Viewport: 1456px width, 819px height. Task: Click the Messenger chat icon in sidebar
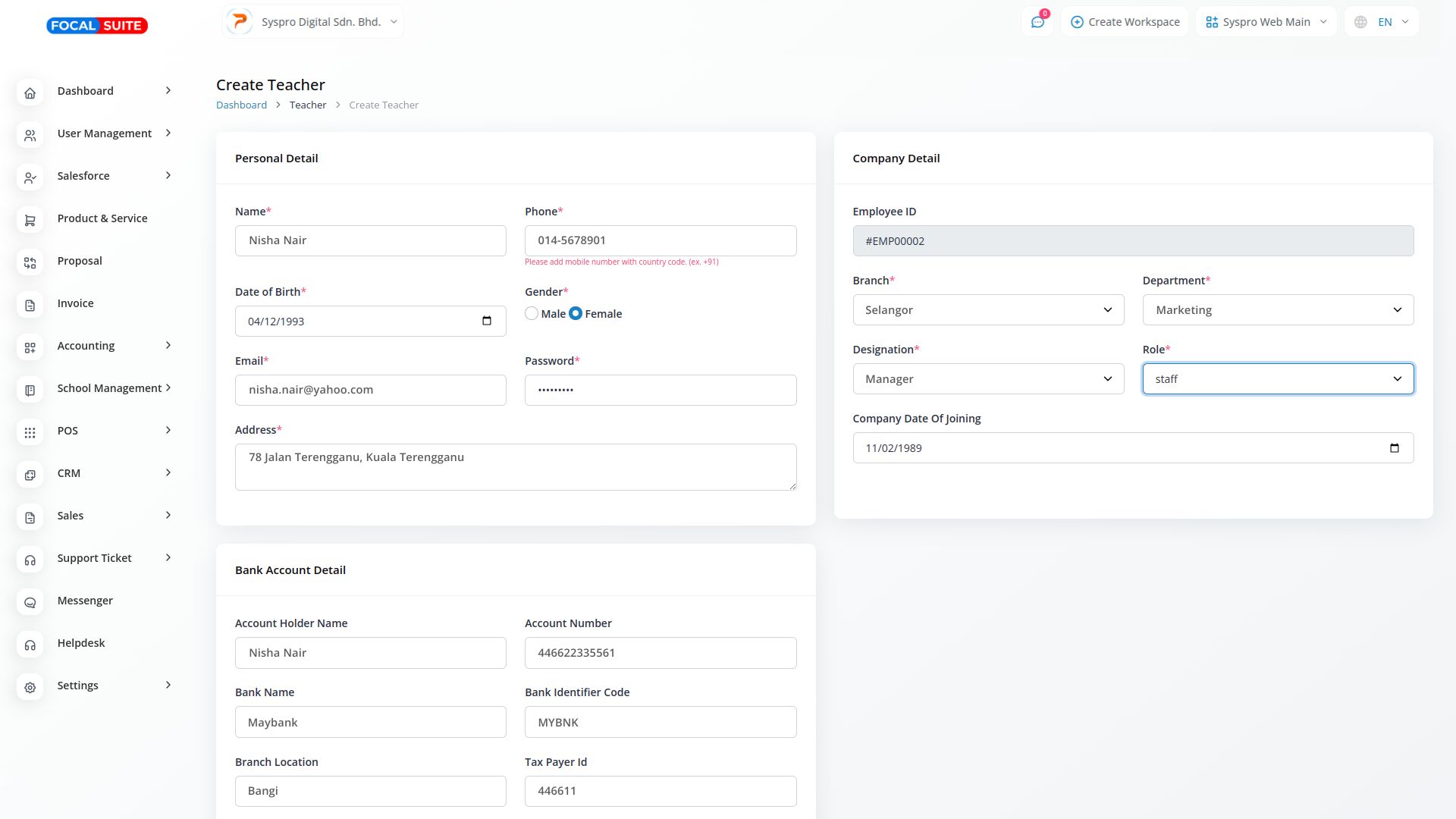[x=30, y=602]
